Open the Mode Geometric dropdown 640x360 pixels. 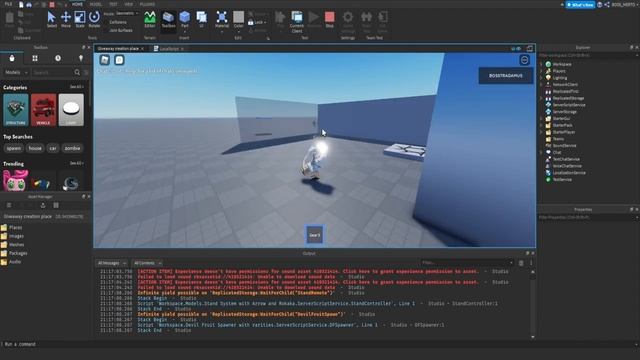coord(127,13)
